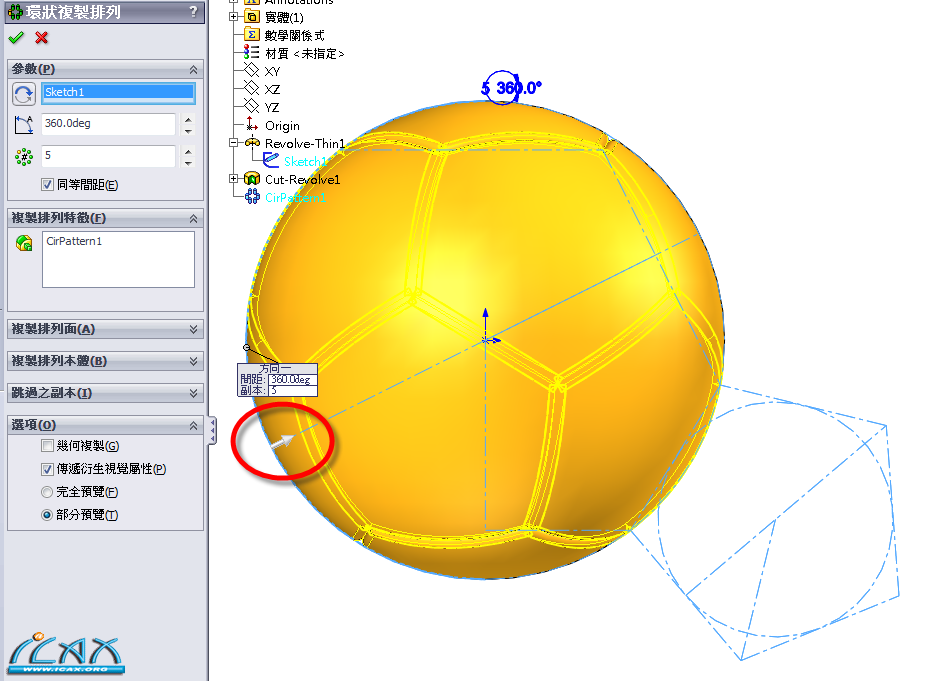Screen dimensions: 935x681
Task: Click the 360.0deg angle input field
Action: [x=109, y=124]
